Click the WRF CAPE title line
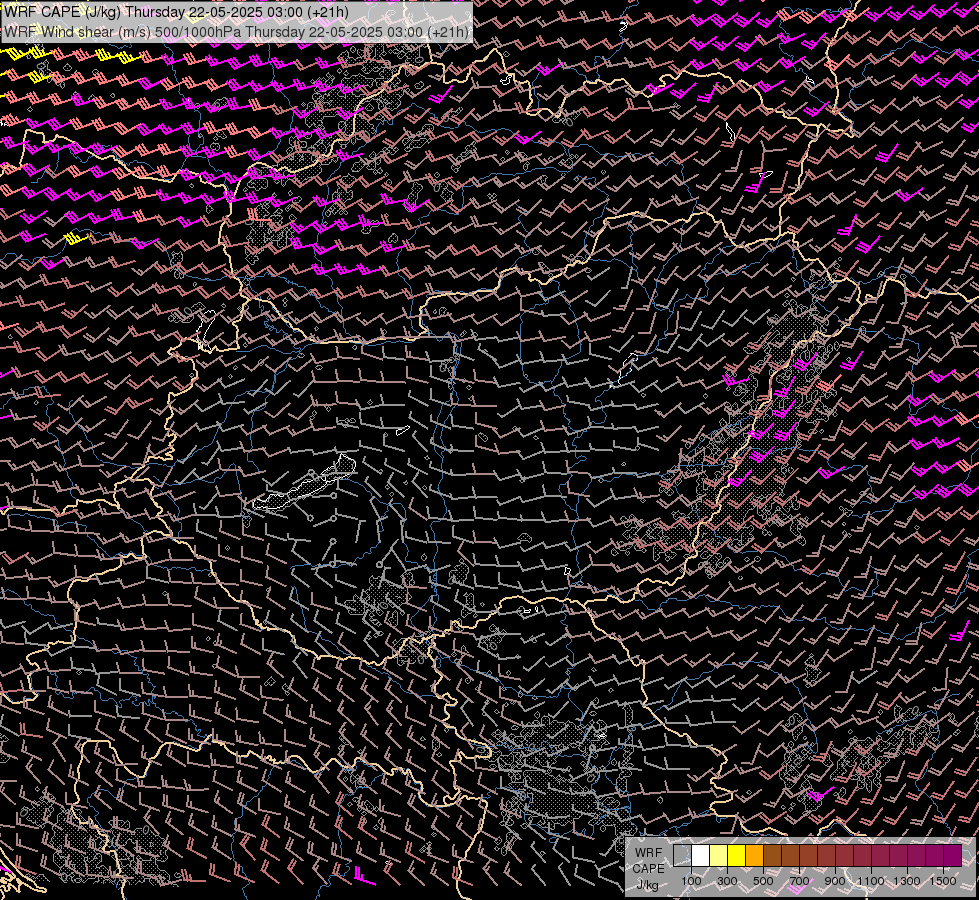Viewport: 979px width, 900px height. coord(176,12)
